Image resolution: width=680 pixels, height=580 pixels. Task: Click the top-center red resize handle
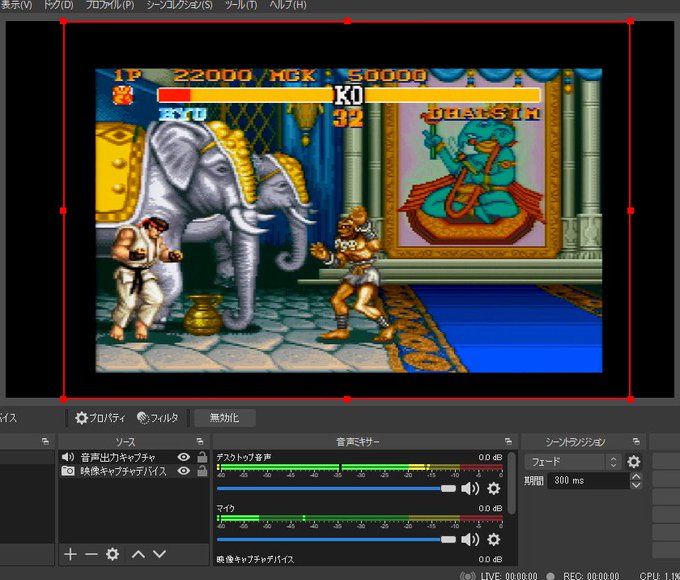(347, 21)
